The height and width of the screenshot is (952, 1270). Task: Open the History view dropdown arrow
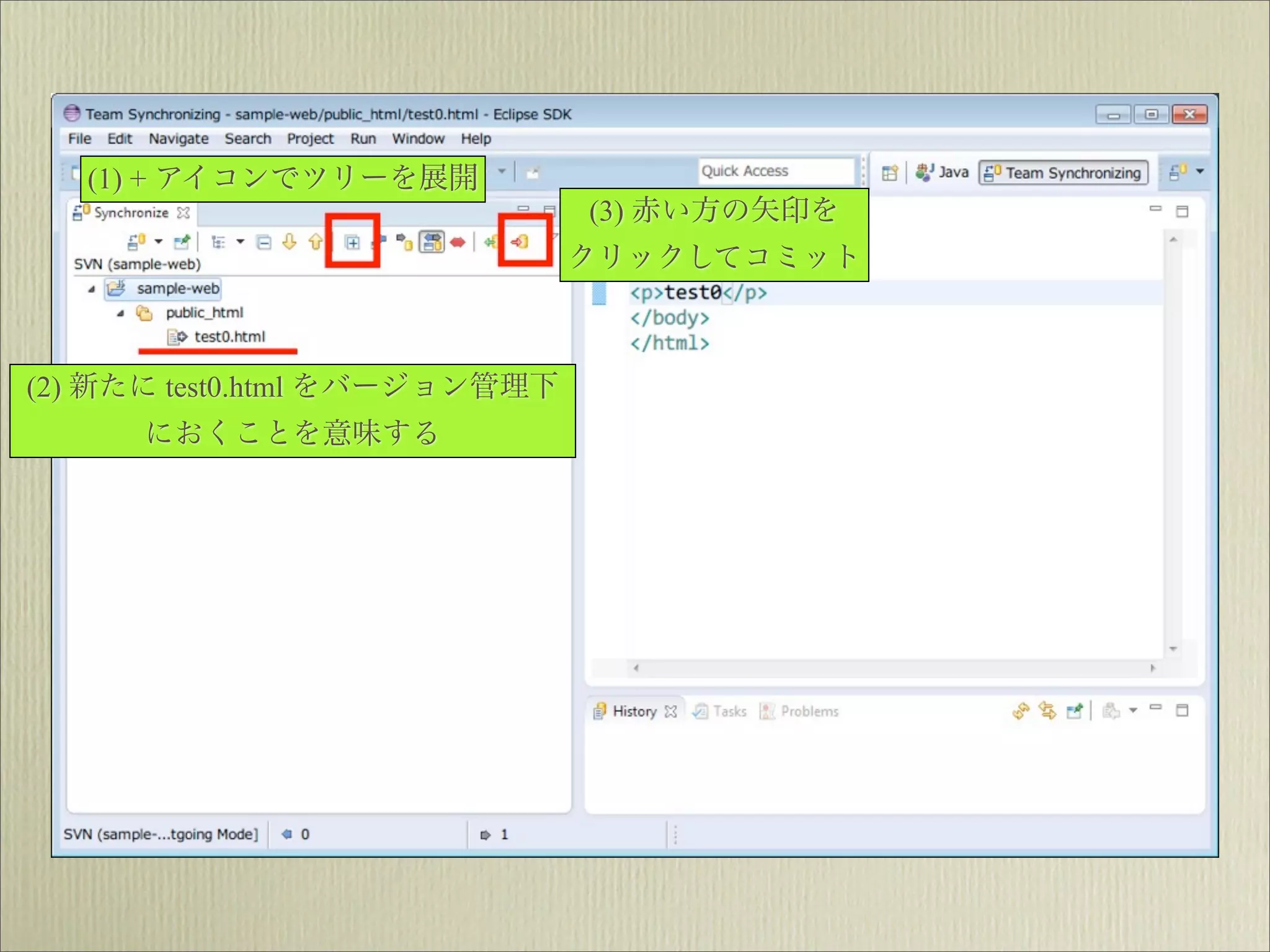click(1133, 711)
